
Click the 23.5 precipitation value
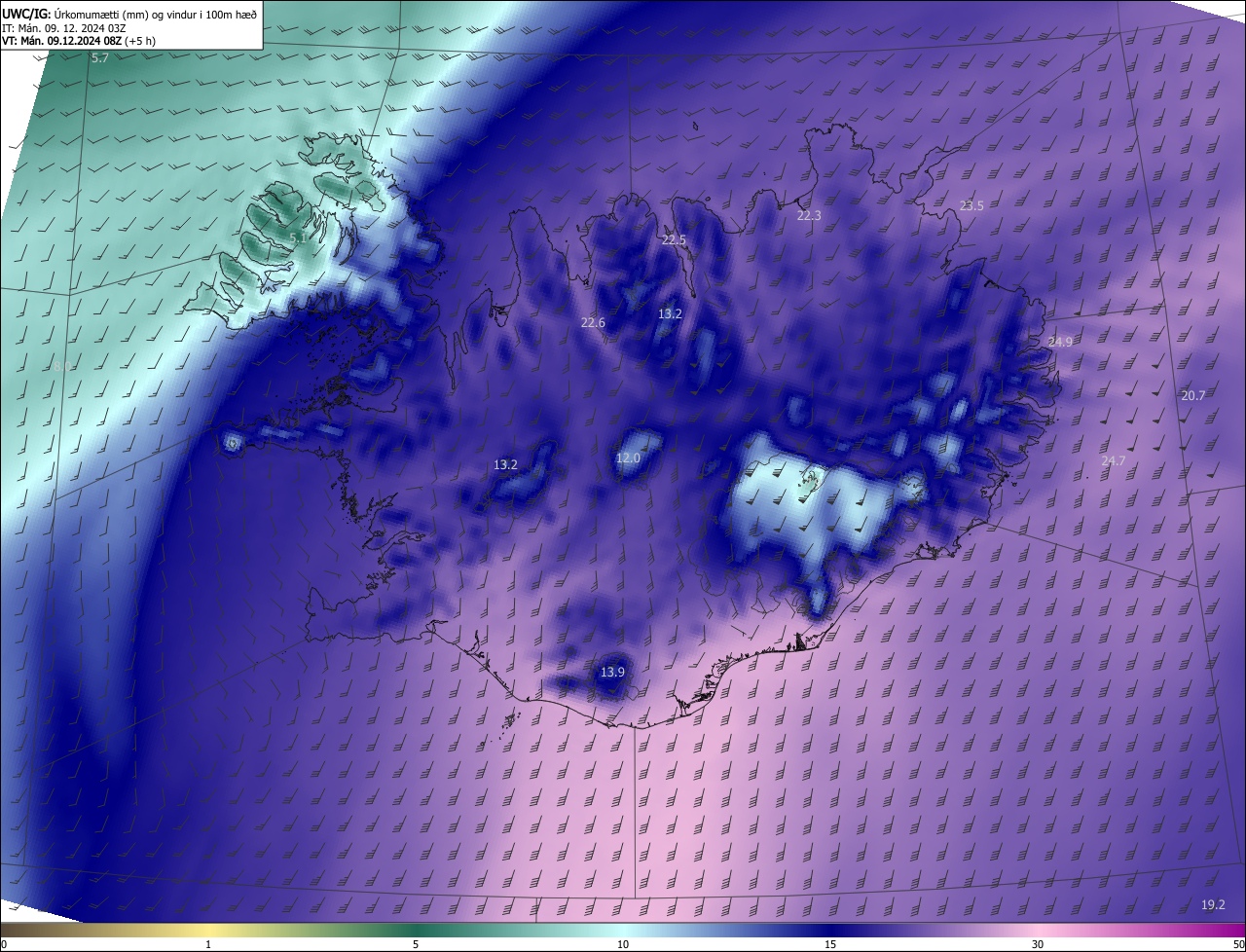click(x=971, y=206)
